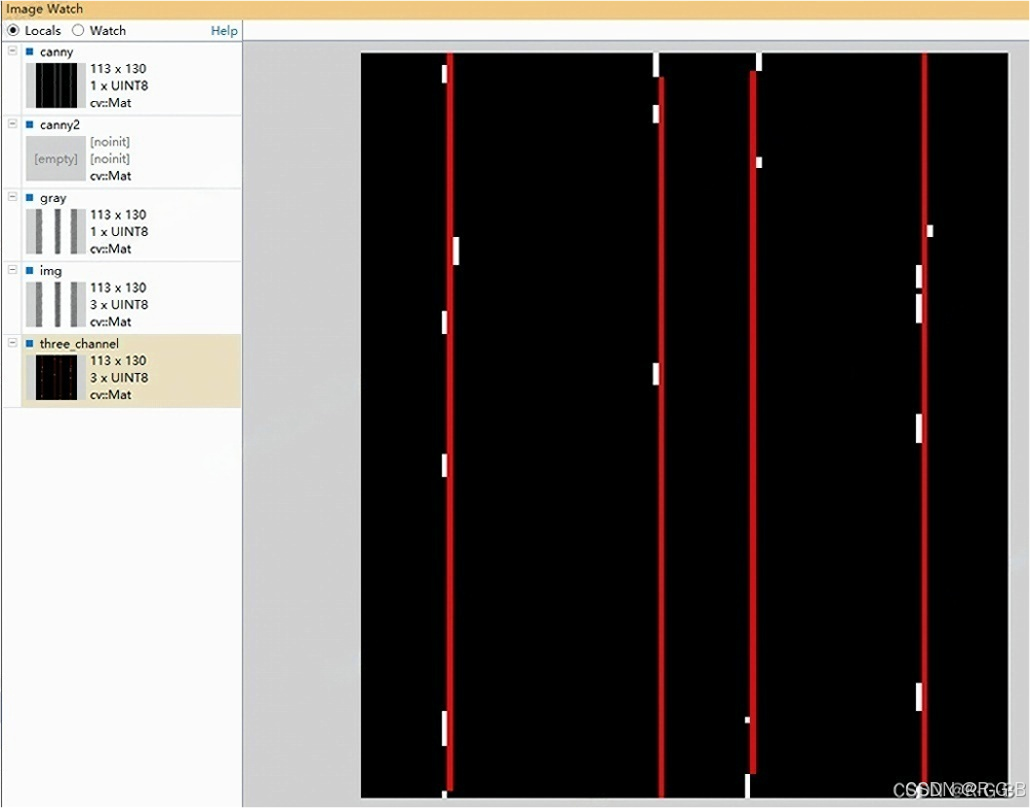Select the img image thumbnail
Viewport: 1030px width, 808px height.
point(56,304)
